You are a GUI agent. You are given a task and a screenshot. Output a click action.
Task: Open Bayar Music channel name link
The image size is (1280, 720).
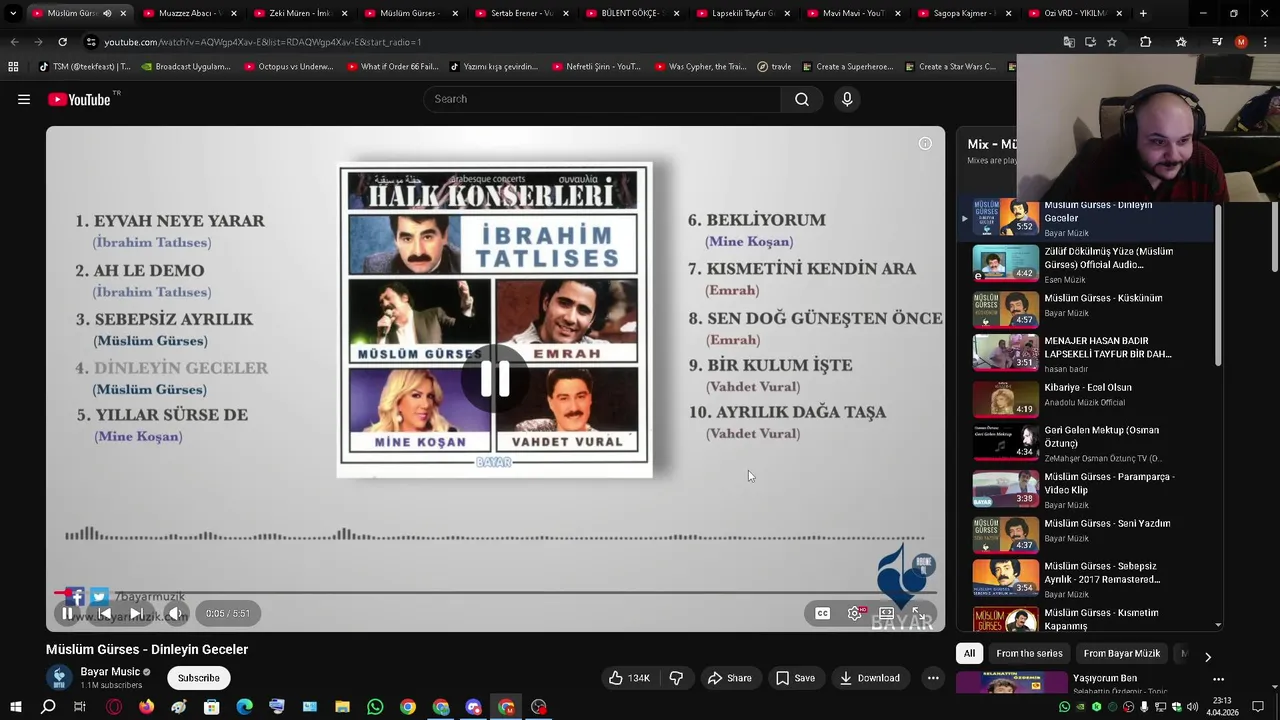point(110,672)
